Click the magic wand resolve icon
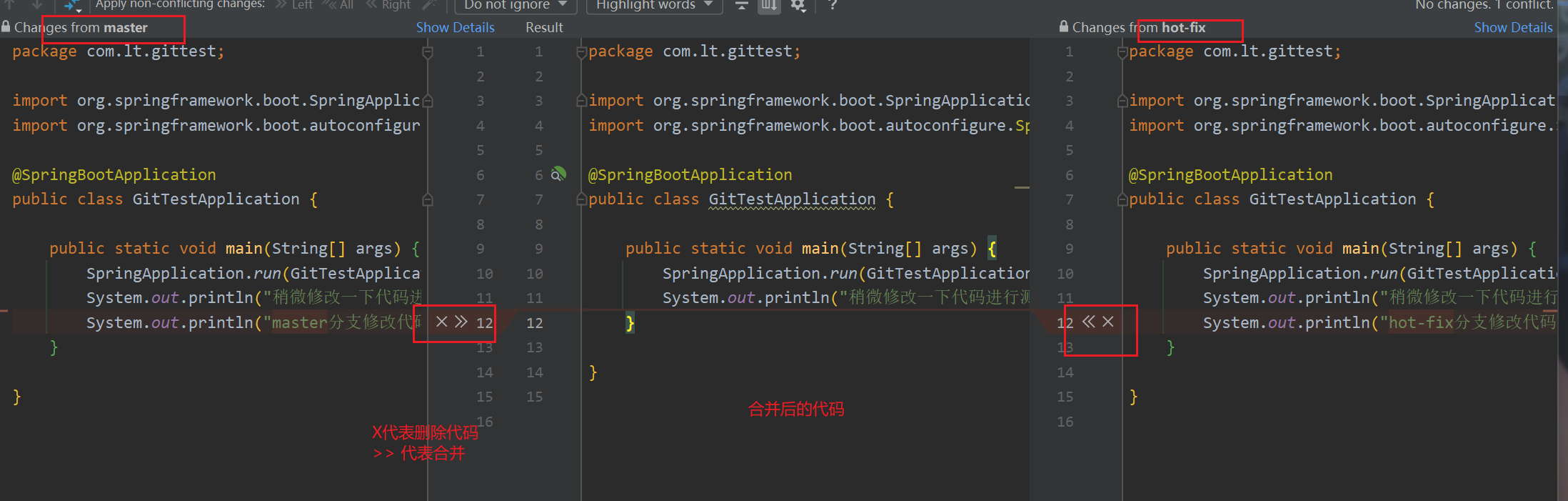The width and height of the screenshot is (1568, 501). [429, 5]
